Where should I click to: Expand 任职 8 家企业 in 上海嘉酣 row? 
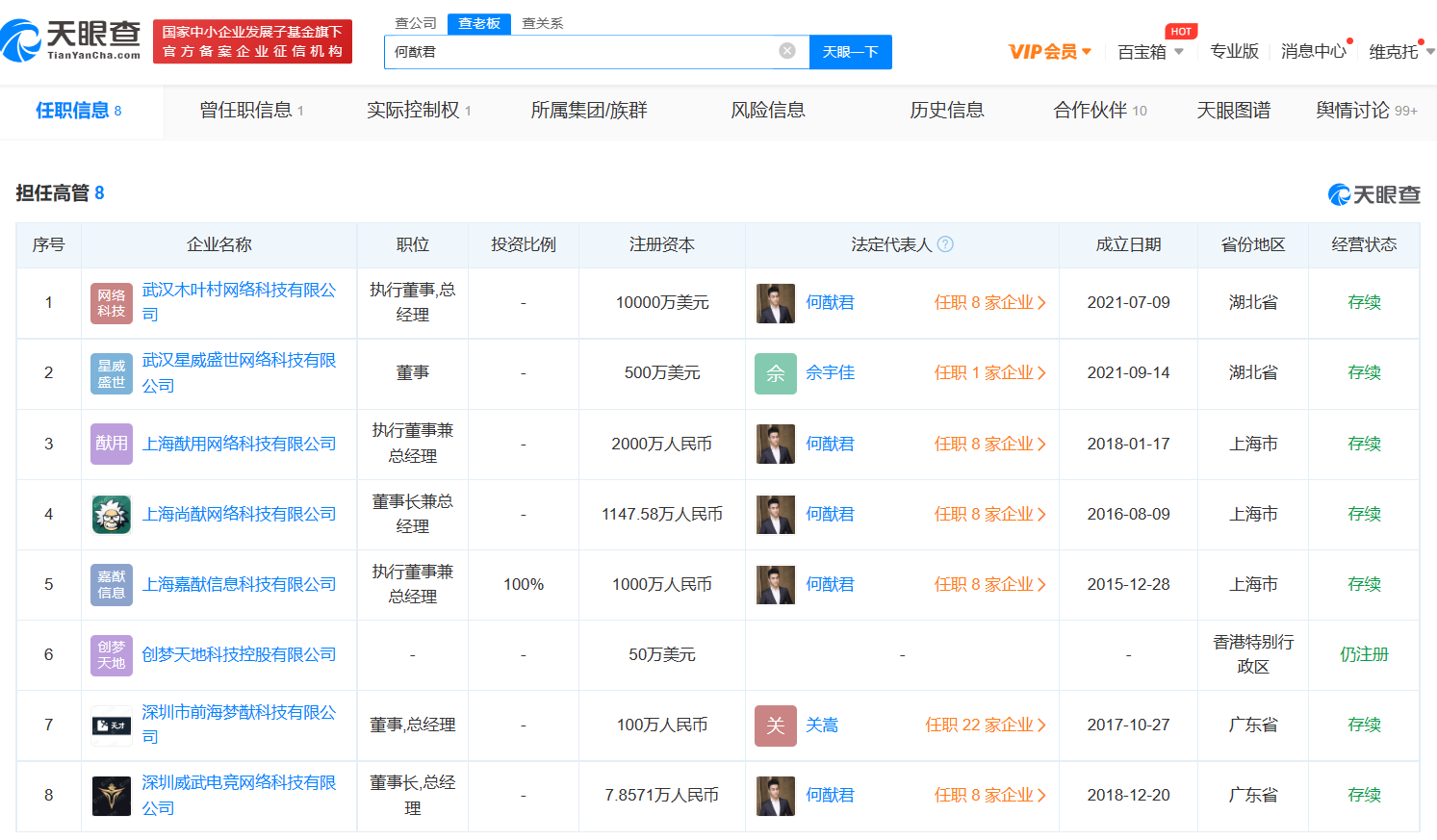pos(989,584)
